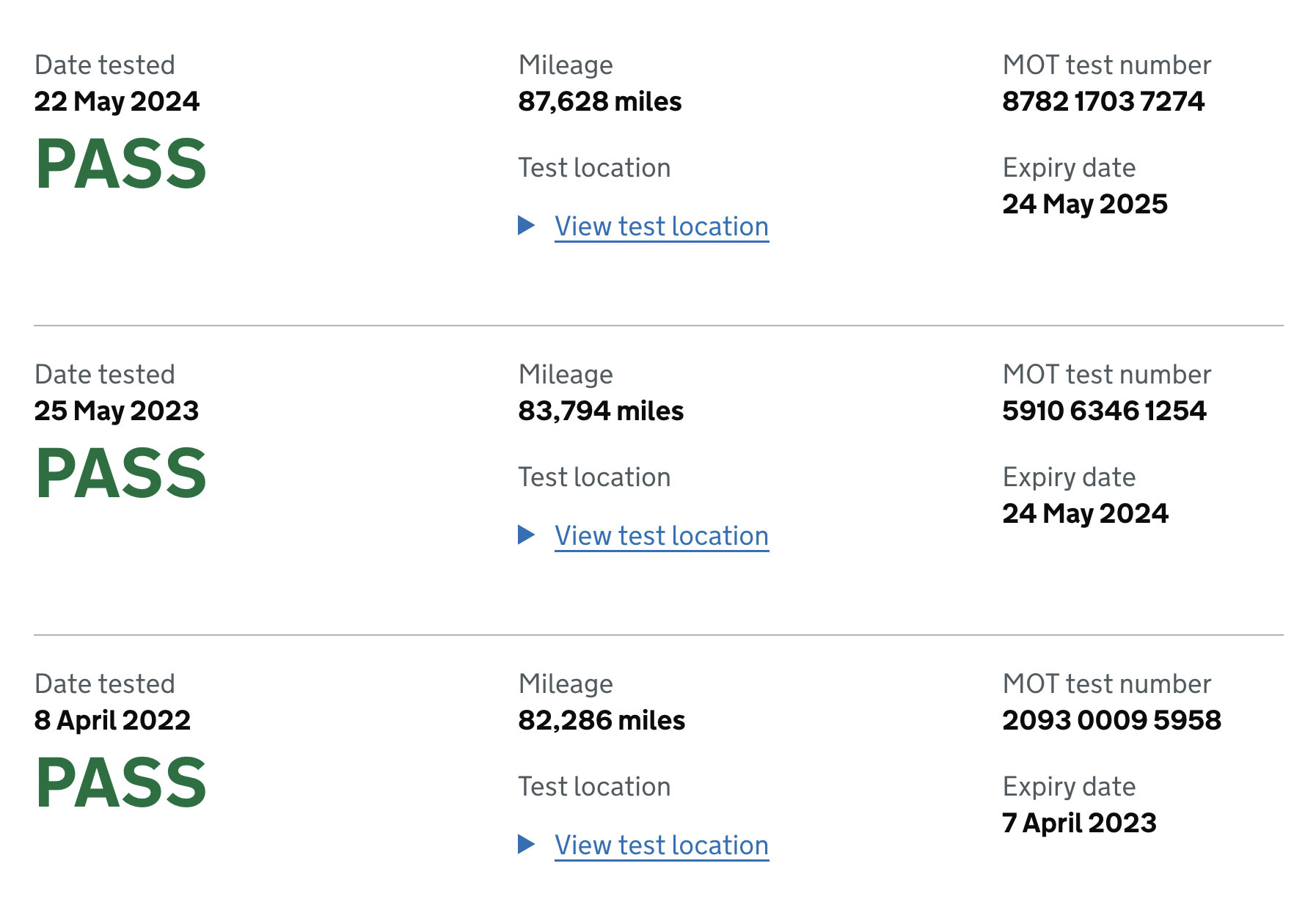
Task: Click the date tested 22 May 2024
Action: 117,101
